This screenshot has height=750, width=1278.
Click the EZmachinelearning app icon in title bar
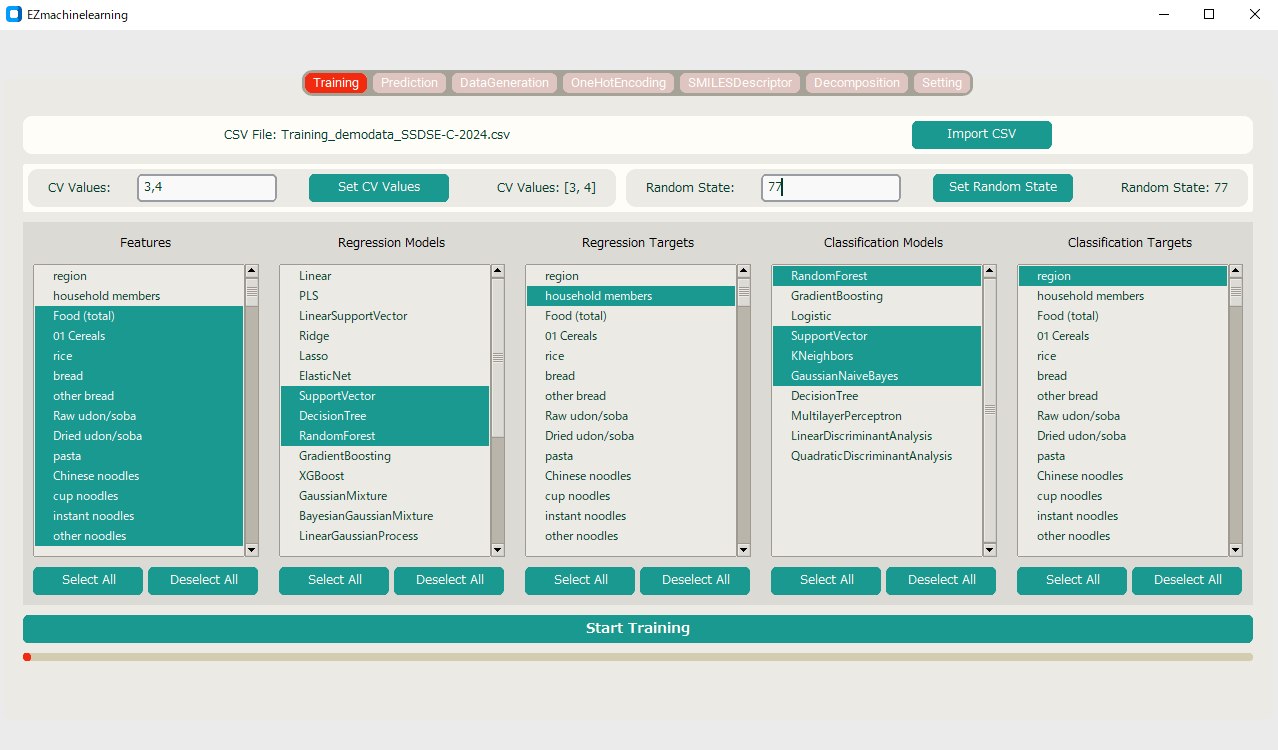coord(14,15)
